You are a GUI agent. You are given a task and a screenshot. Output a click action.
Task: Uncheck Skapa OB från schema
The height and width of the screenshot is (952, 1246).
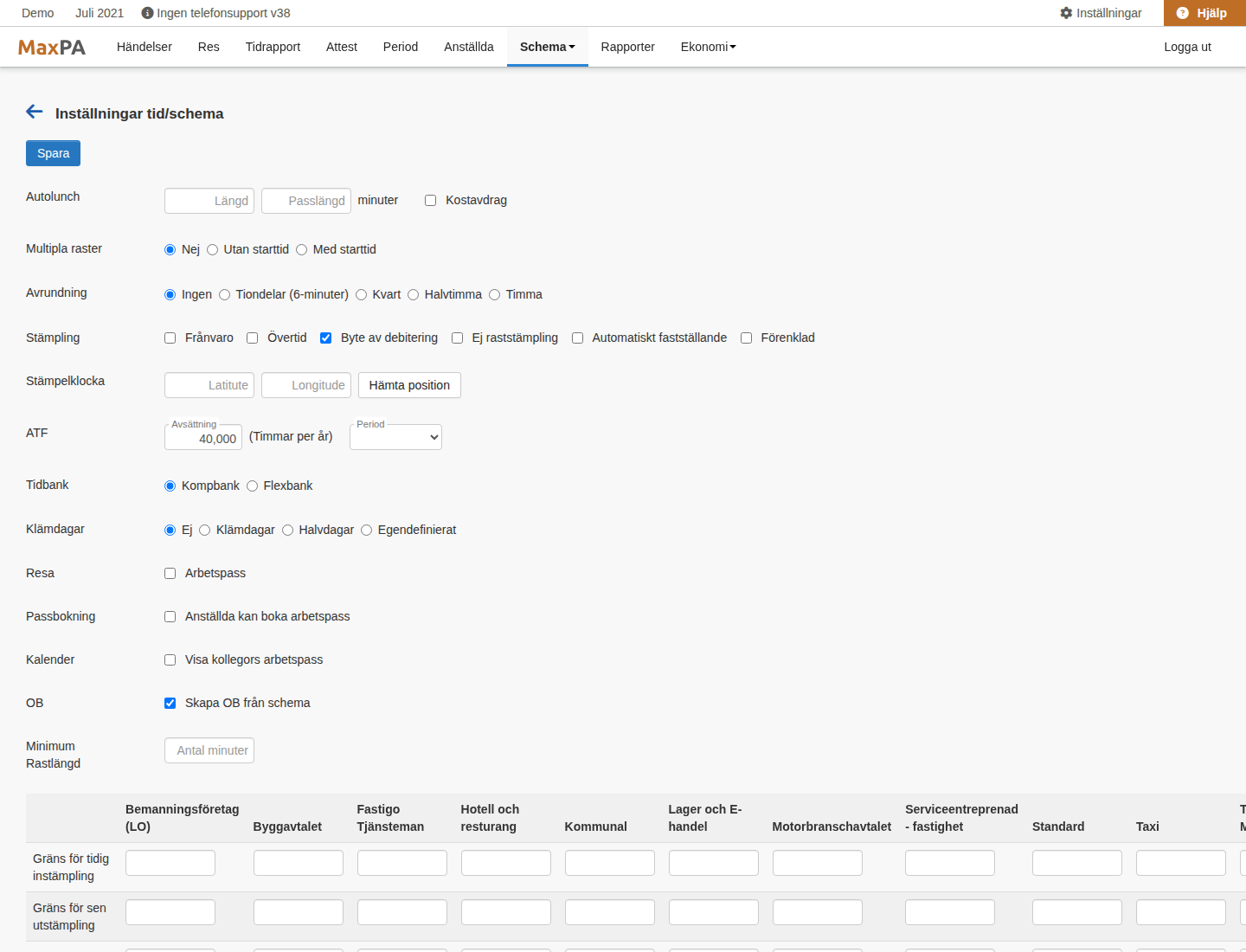170,704
